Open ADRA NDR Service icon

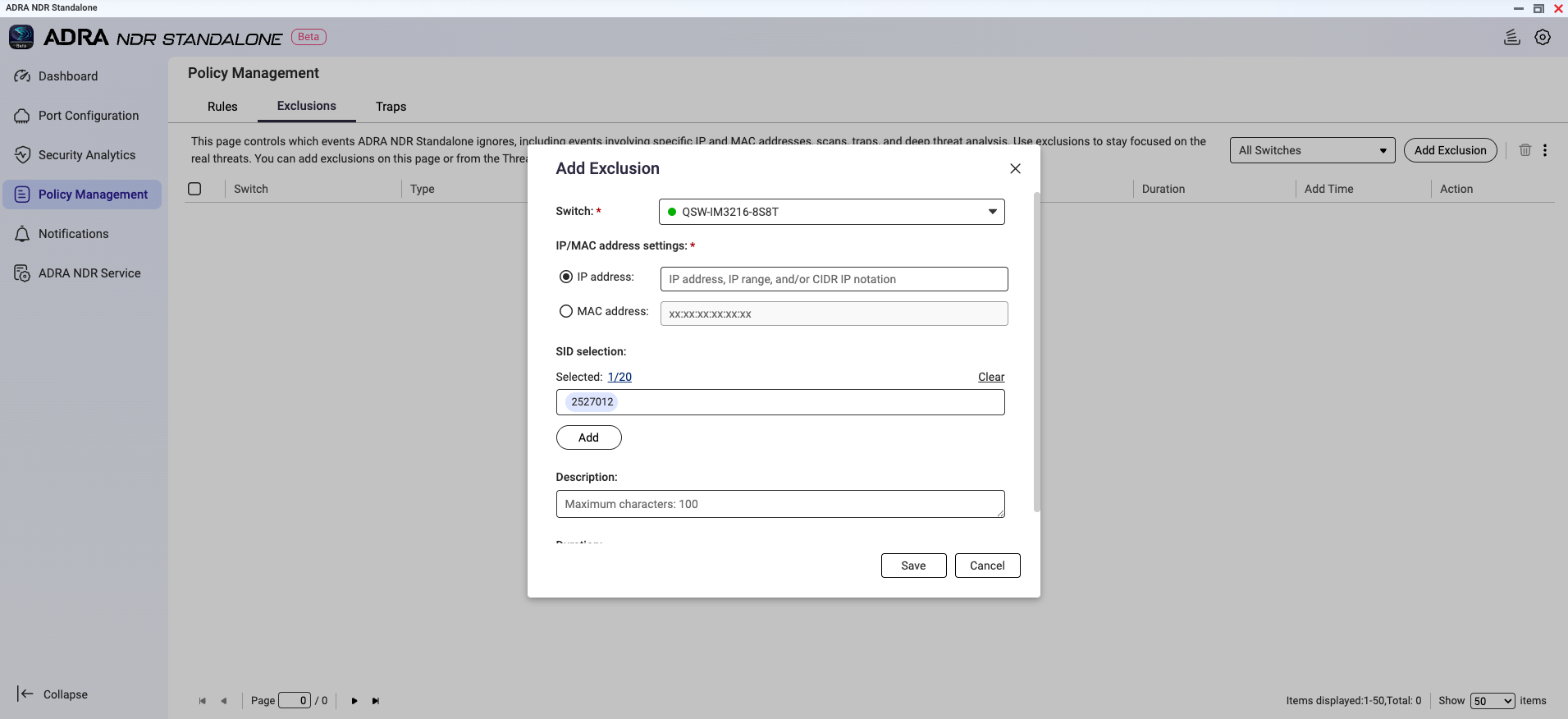[22, 273]
